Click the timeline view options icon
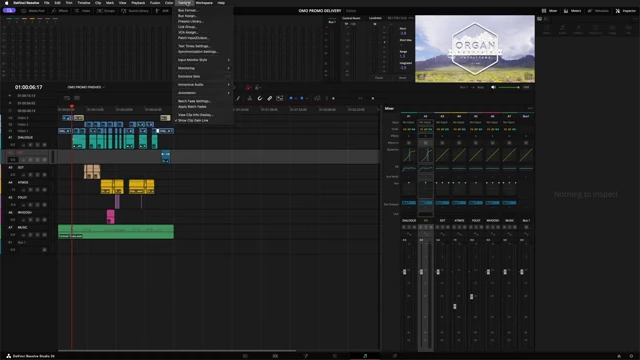This screenshot has height=360, width=640. (67, 98)
